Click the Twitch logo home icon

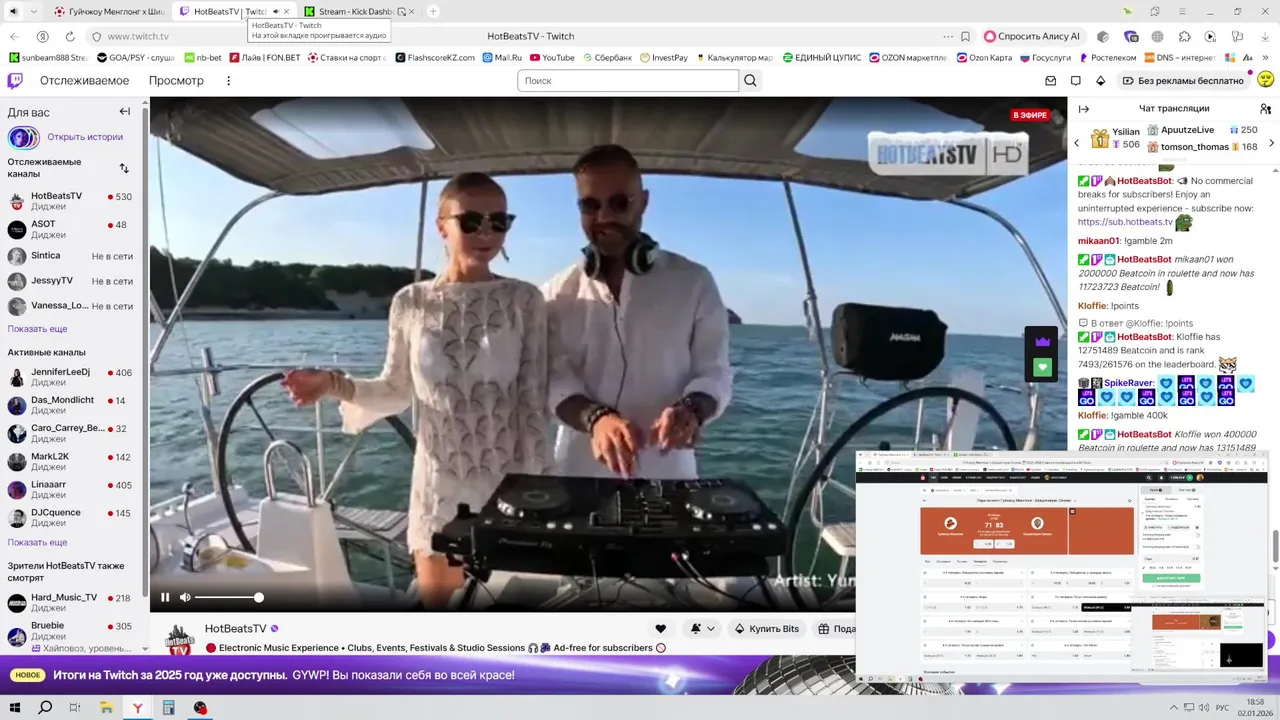click(15, 80)
